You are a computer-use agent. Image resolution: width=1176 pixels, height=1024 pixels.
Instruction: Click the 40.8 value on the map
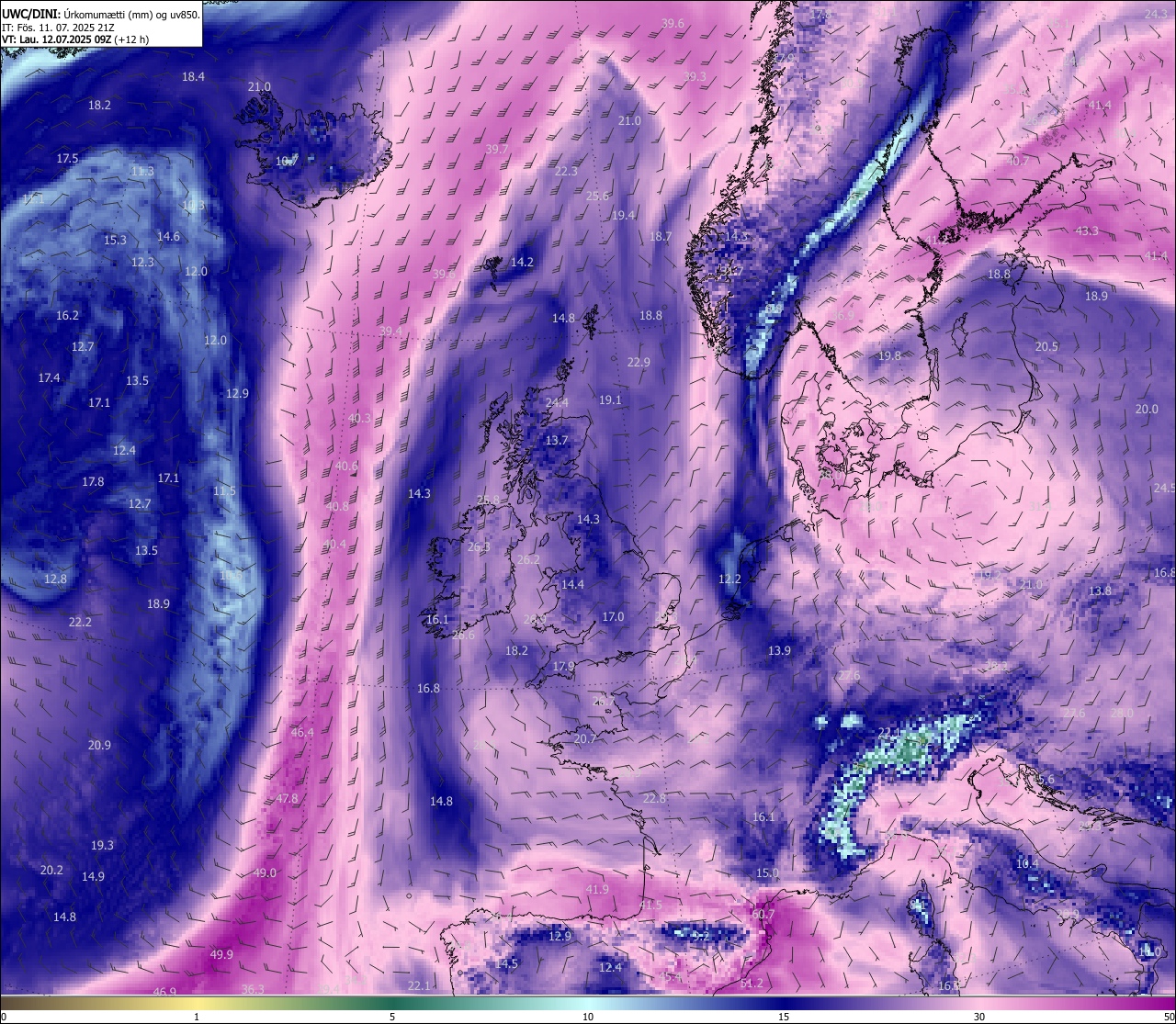pos(337,507)
